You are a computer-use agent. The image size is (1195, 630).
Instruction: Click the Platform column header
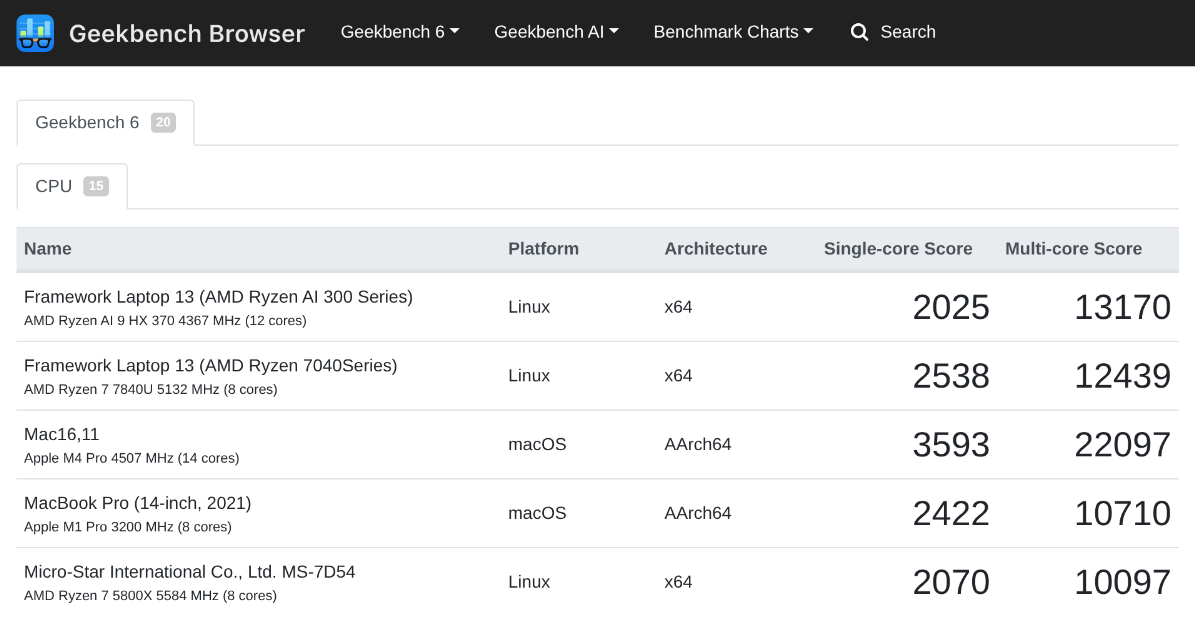(x=543, y=248)
